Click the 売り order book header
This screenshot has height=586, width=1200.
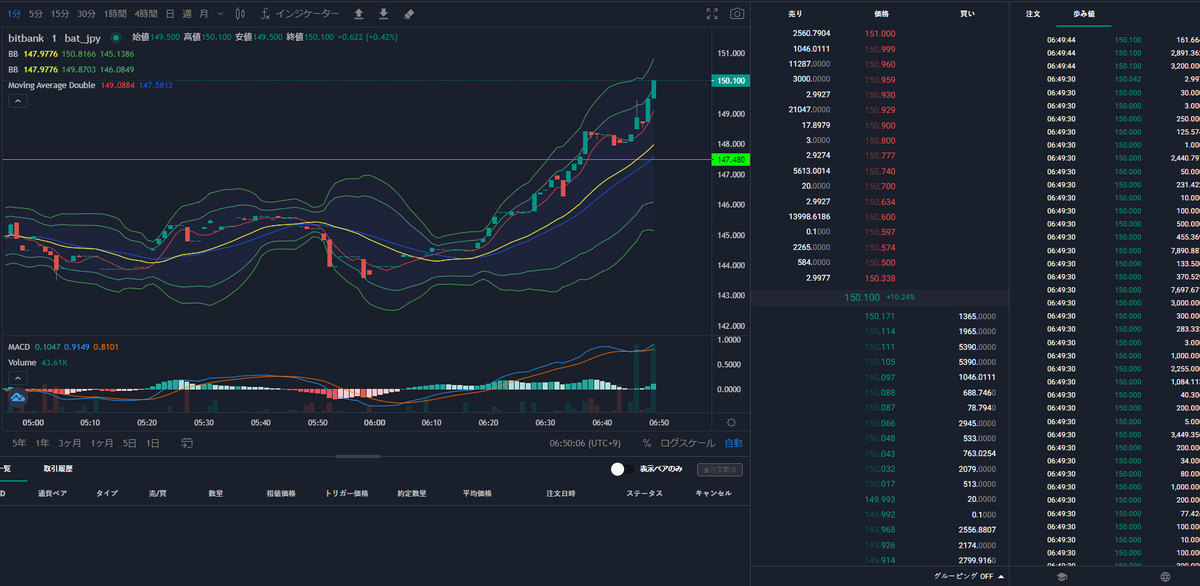795,14
